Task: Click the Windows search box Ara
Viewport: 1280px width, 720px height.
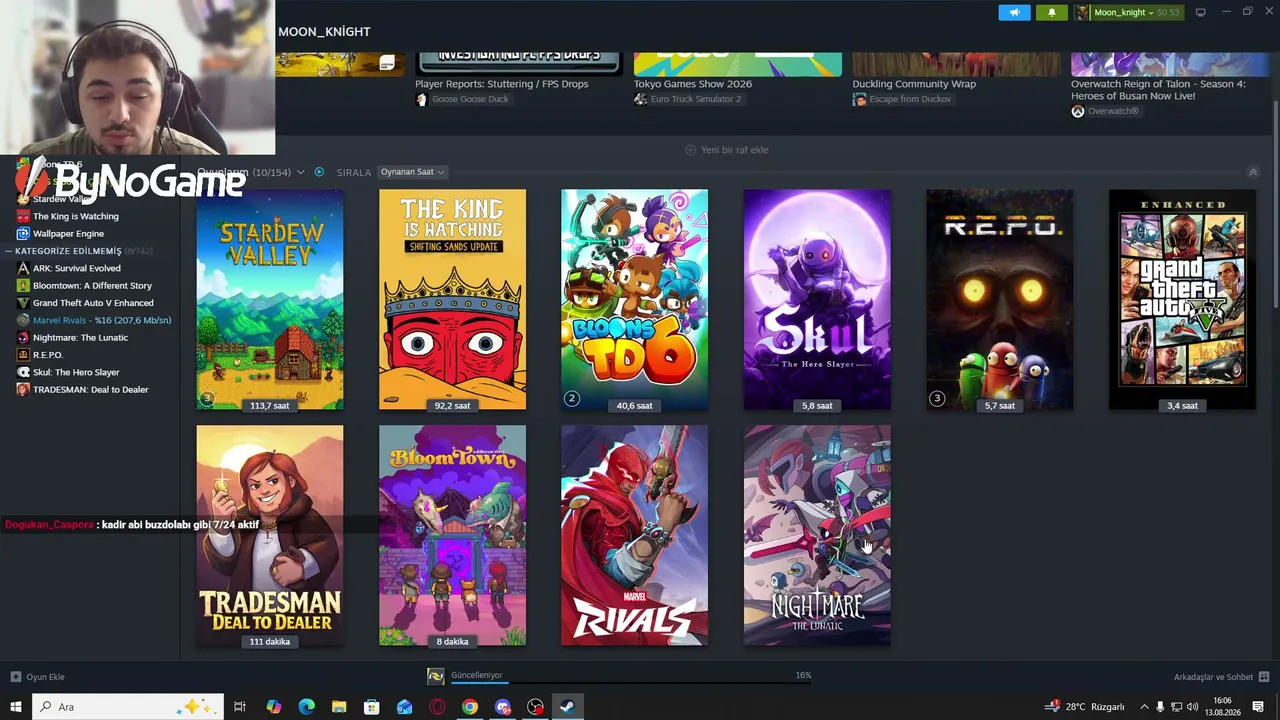Action: pyautogui.click(x=128, y=707)
